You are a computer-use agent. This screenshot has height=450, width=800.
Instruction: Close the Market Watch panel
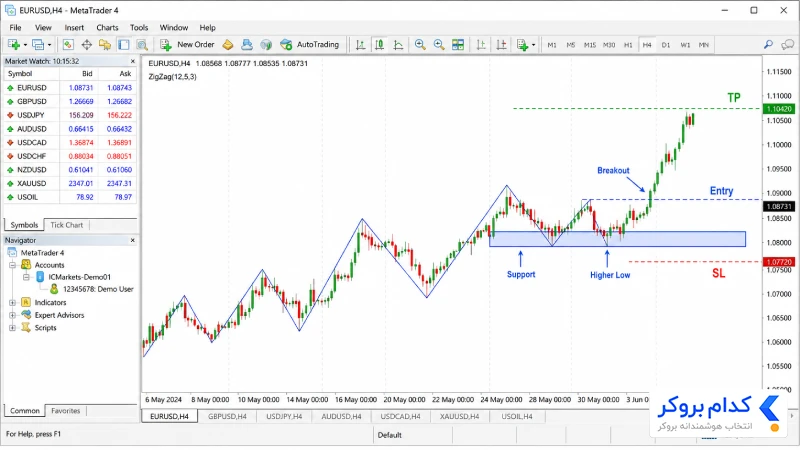(133, 61)
